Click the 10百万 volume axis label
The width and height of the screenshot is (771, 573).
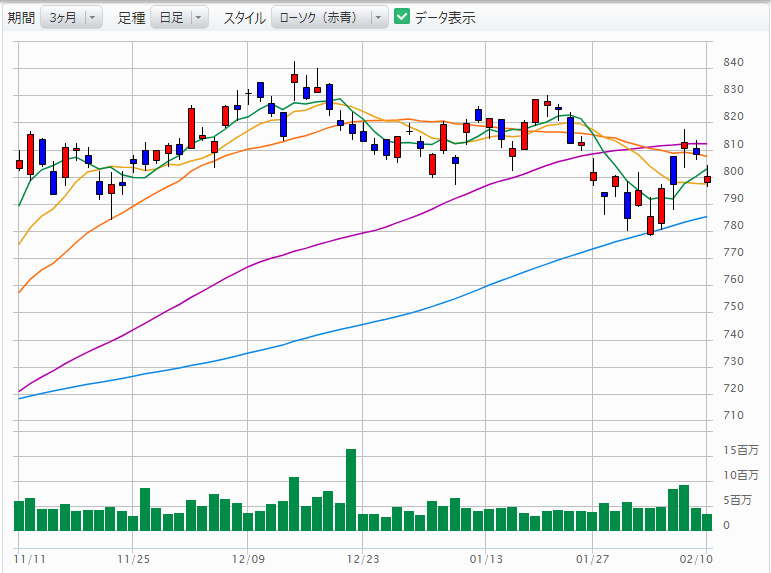(x=741, y=475)
